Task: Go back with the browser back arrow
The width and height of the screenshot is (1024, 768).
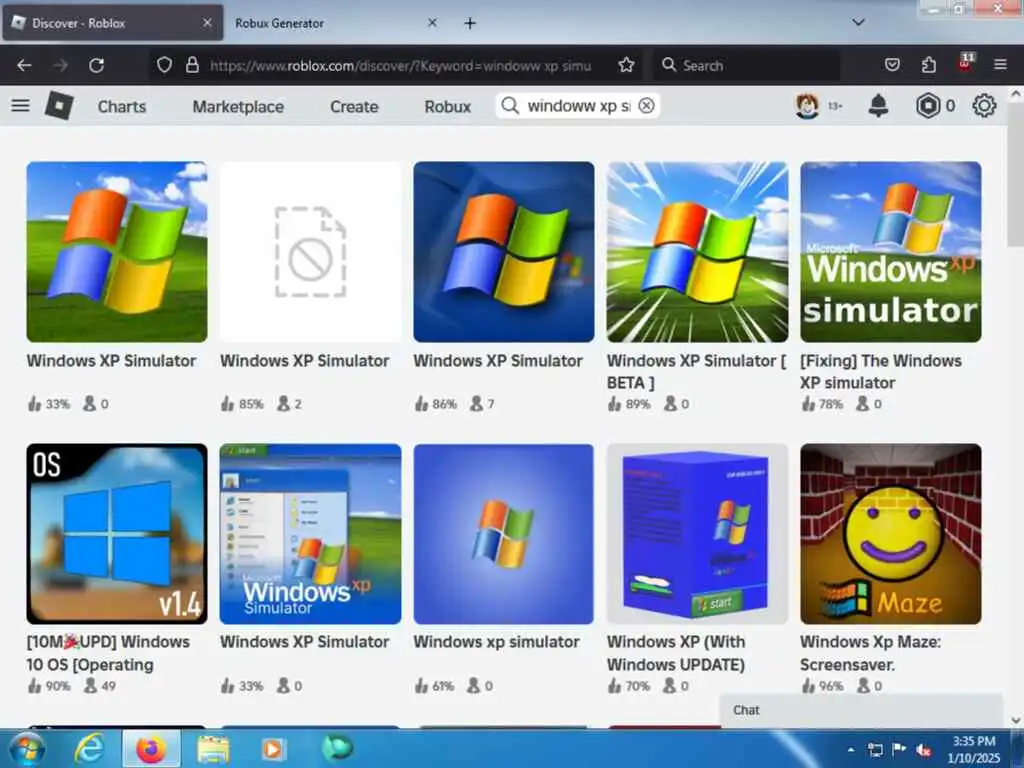Action: click(x=24, y=65)
